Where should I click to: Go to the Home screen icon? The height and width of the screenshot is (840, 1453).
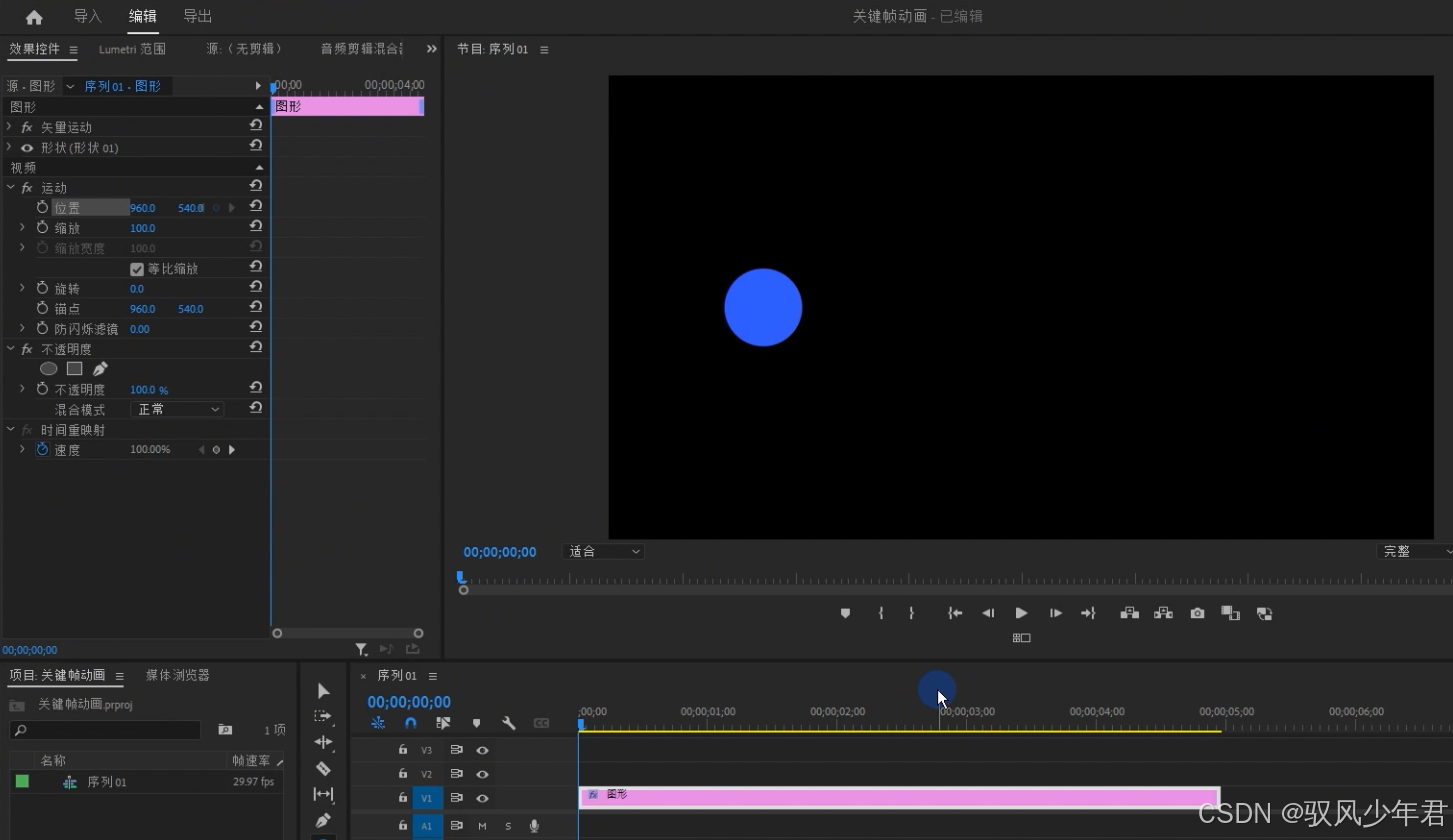pyautogui.click(x=34, y=17)
